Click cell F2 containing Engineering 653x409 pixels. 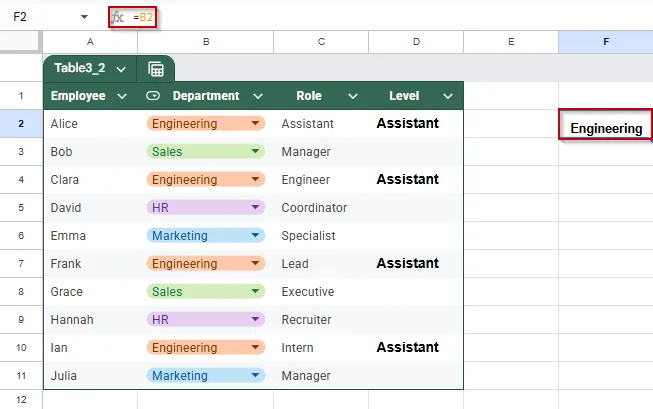point(606,124)
